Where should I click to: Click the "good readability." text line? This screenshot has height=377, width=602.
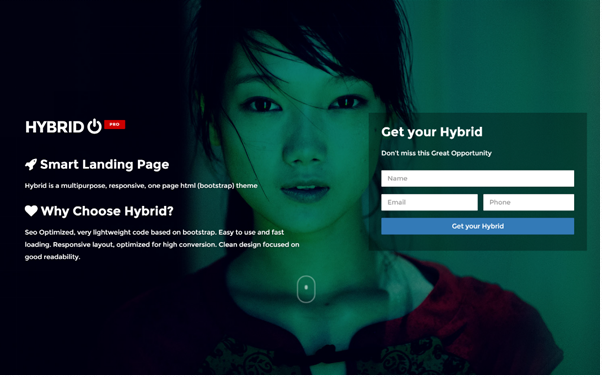[x=52, y=257]
